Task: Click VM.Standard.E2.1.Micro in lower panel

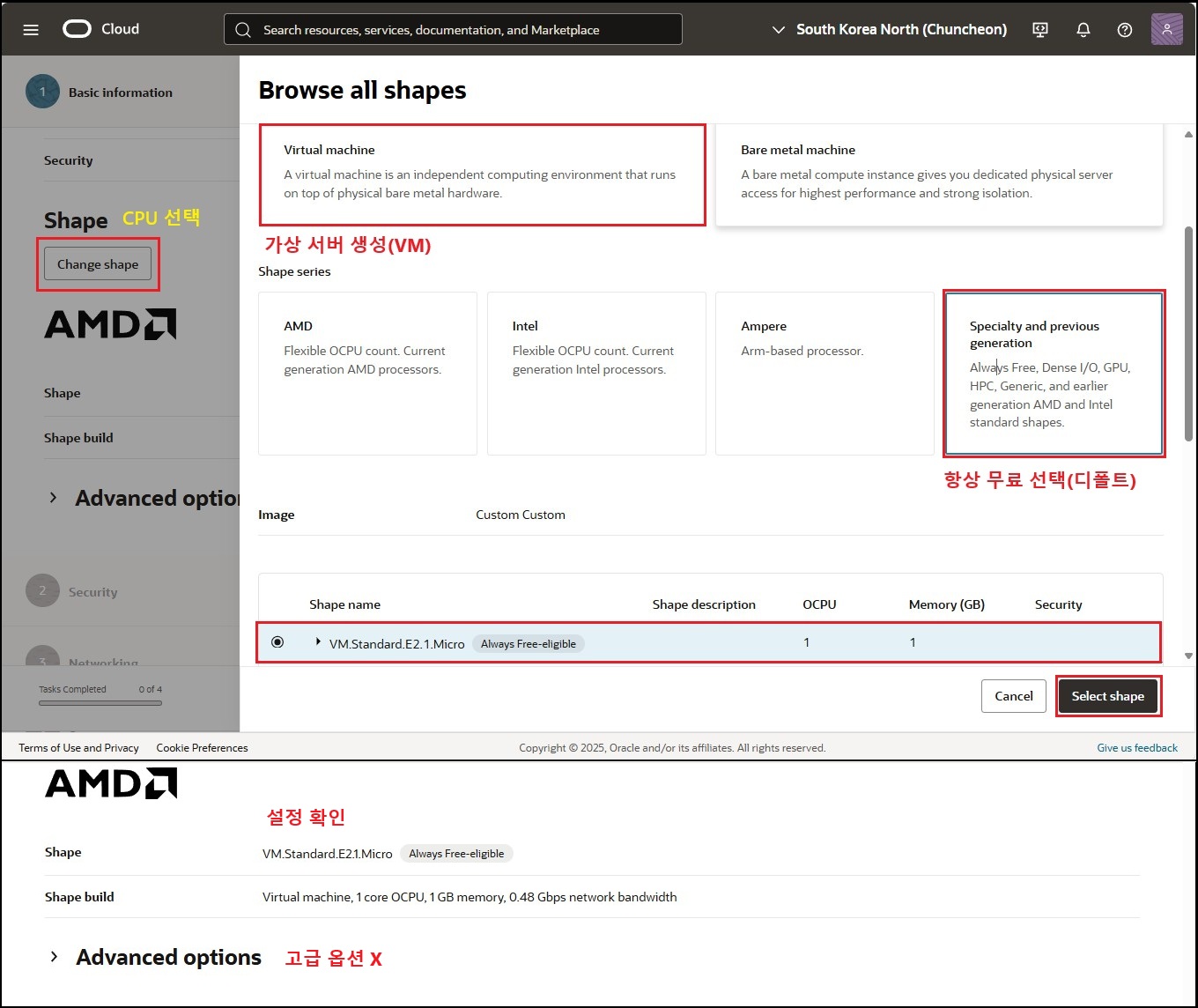Action: tap(328, 854)
